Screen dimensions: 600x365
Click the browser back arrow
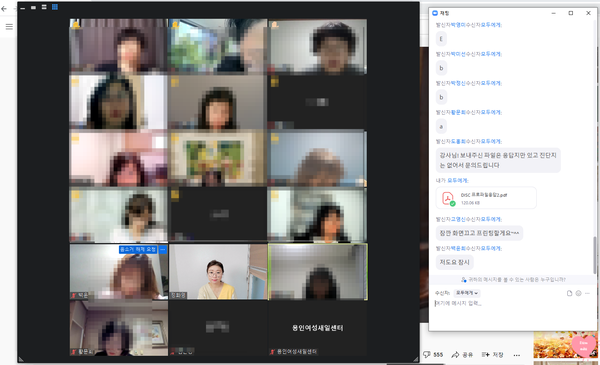[x=4, y=8]
